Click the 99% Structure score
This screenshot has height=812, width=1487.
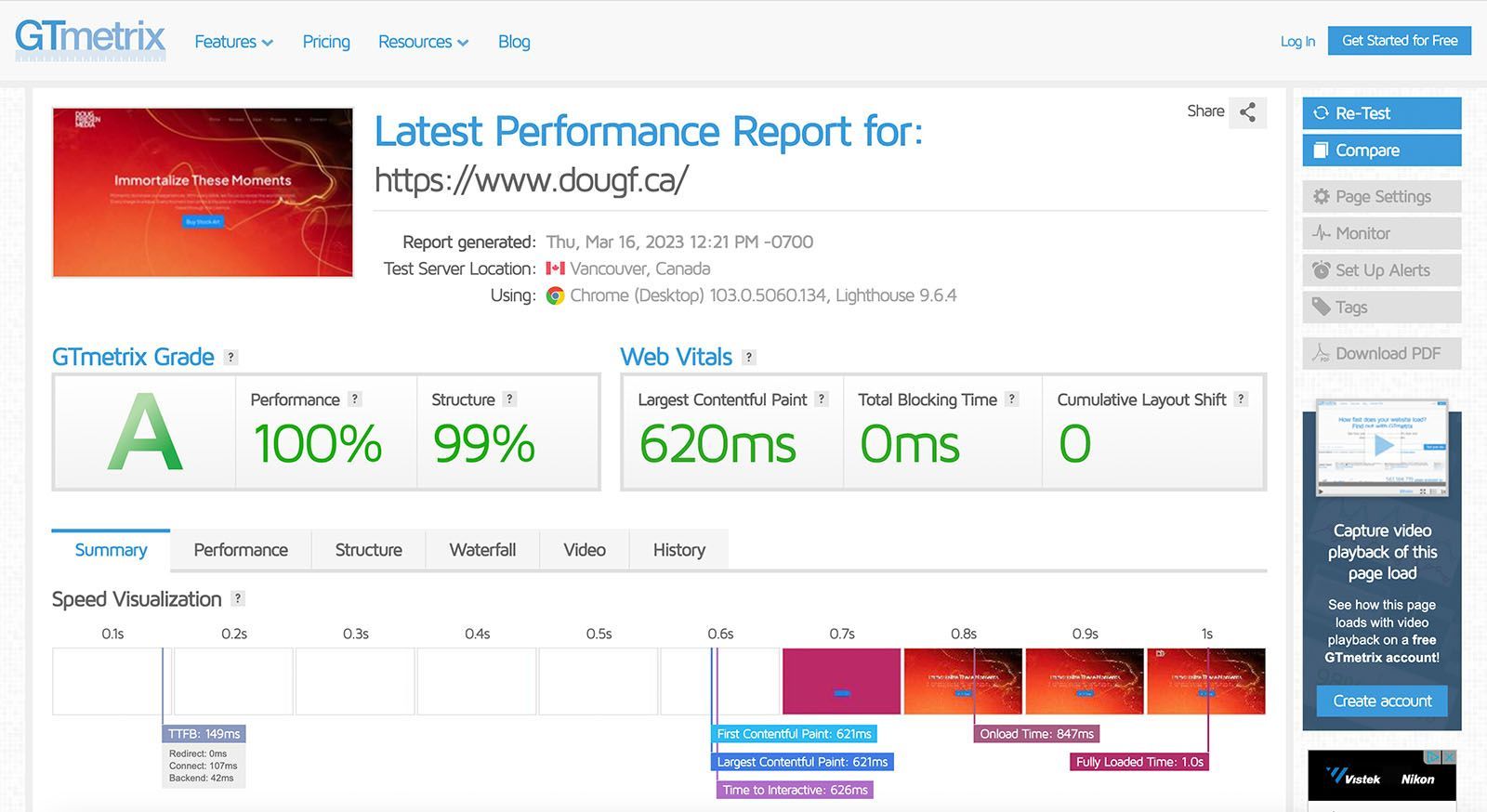pos(484,443)
